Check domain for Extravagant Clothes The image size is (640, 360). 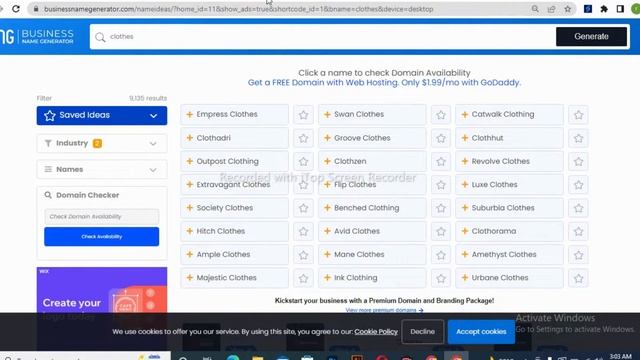coord(233,184)
